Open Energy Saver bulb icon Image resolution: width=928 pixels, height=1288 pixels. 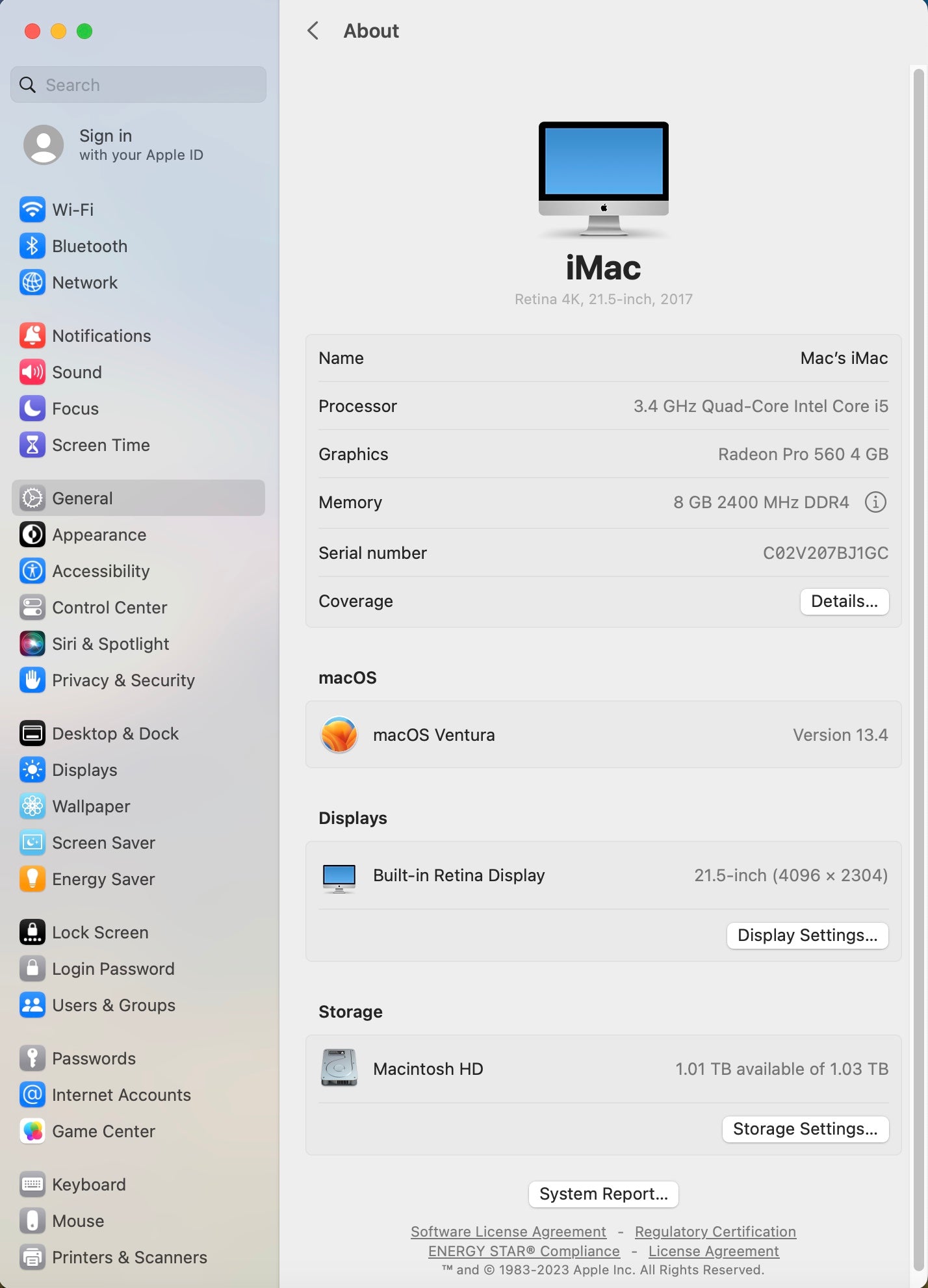[x=32, y=879]
